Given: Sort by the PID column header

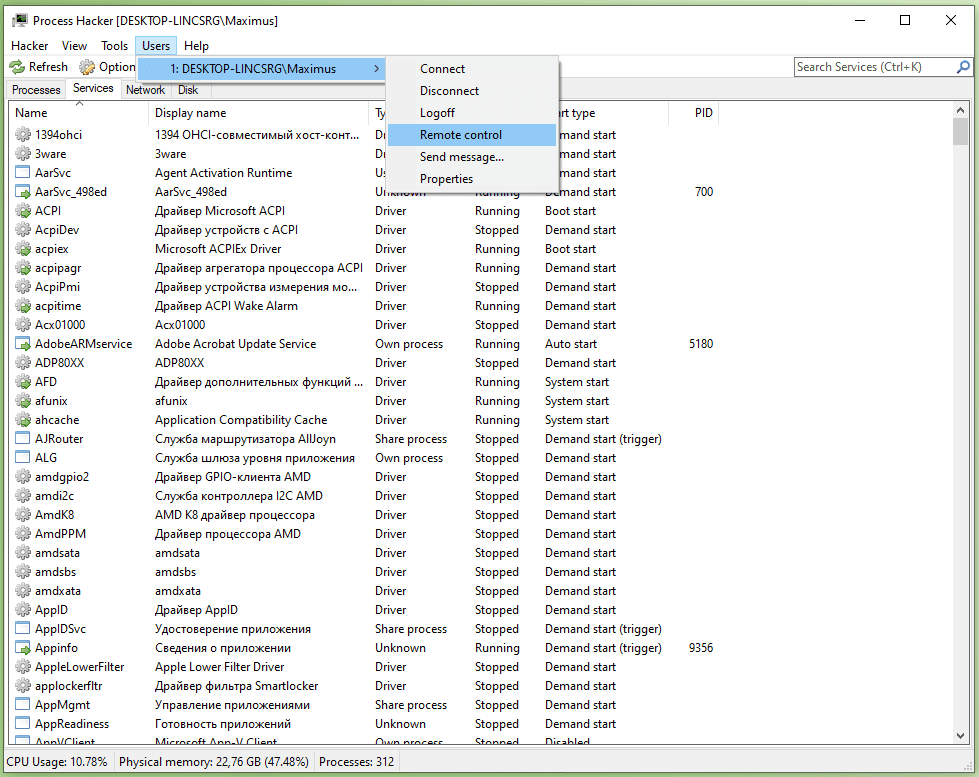Looking at the screenshot, I should tap(693, 113).
